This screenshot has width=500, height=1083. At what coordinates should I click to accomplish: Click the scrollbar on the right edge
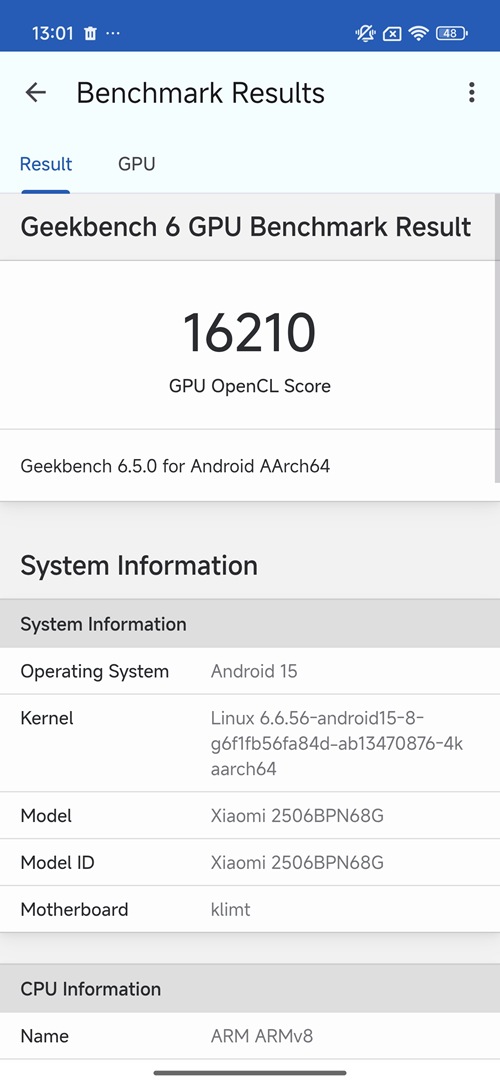(x=497, y=338)
